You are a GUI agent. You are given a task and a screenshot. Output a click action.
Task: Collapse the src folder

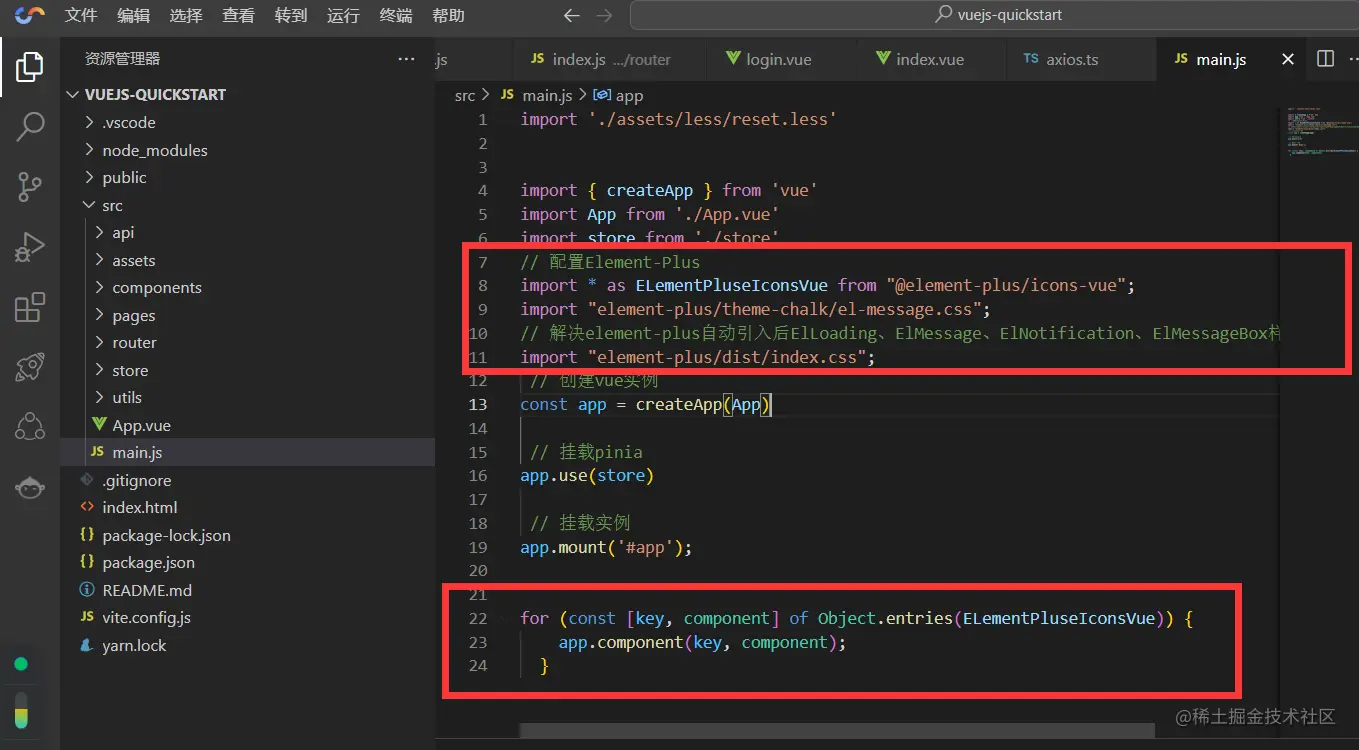coord(247,205)
